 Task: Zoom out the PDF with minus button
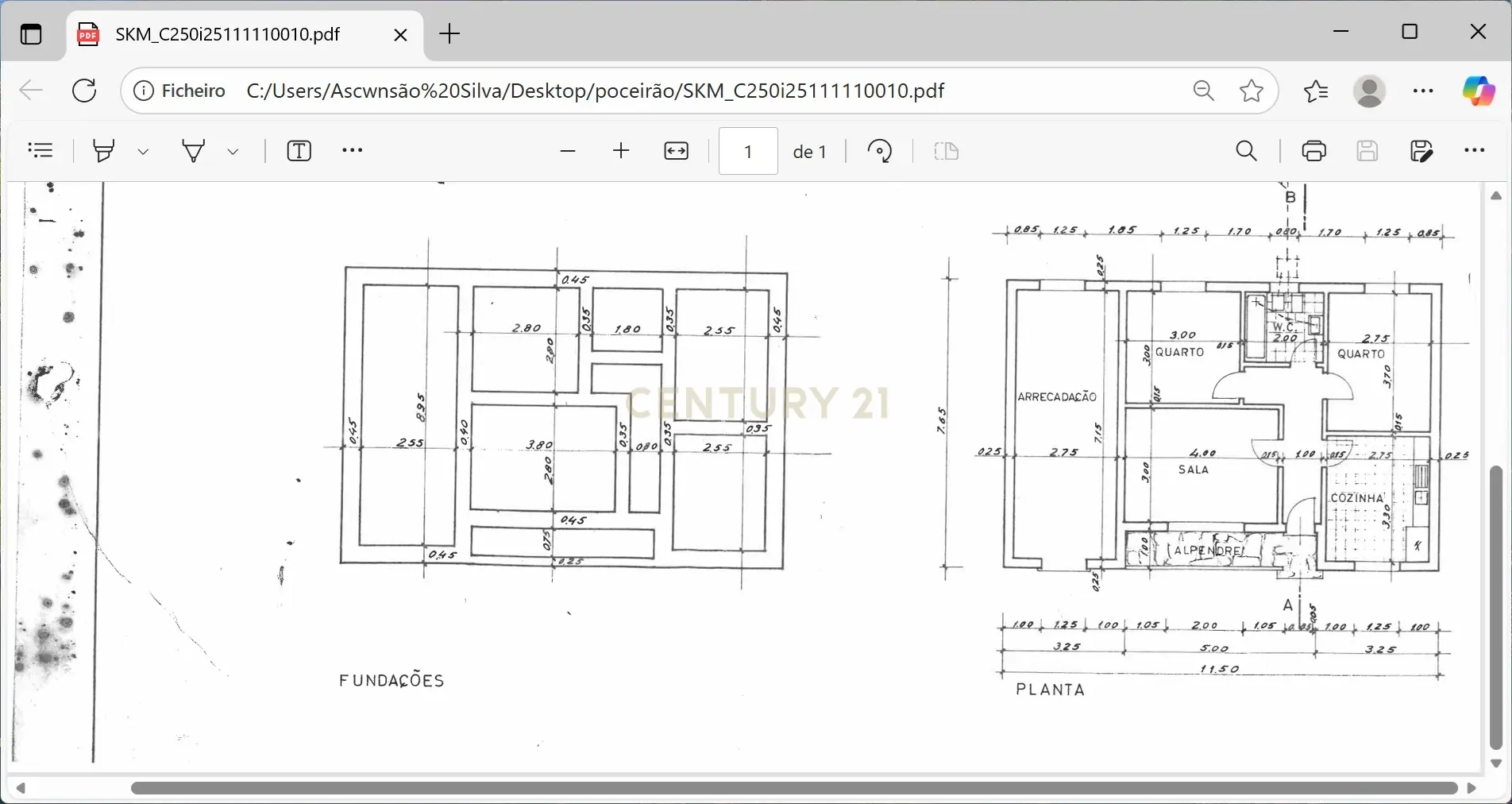coord(567,151)
